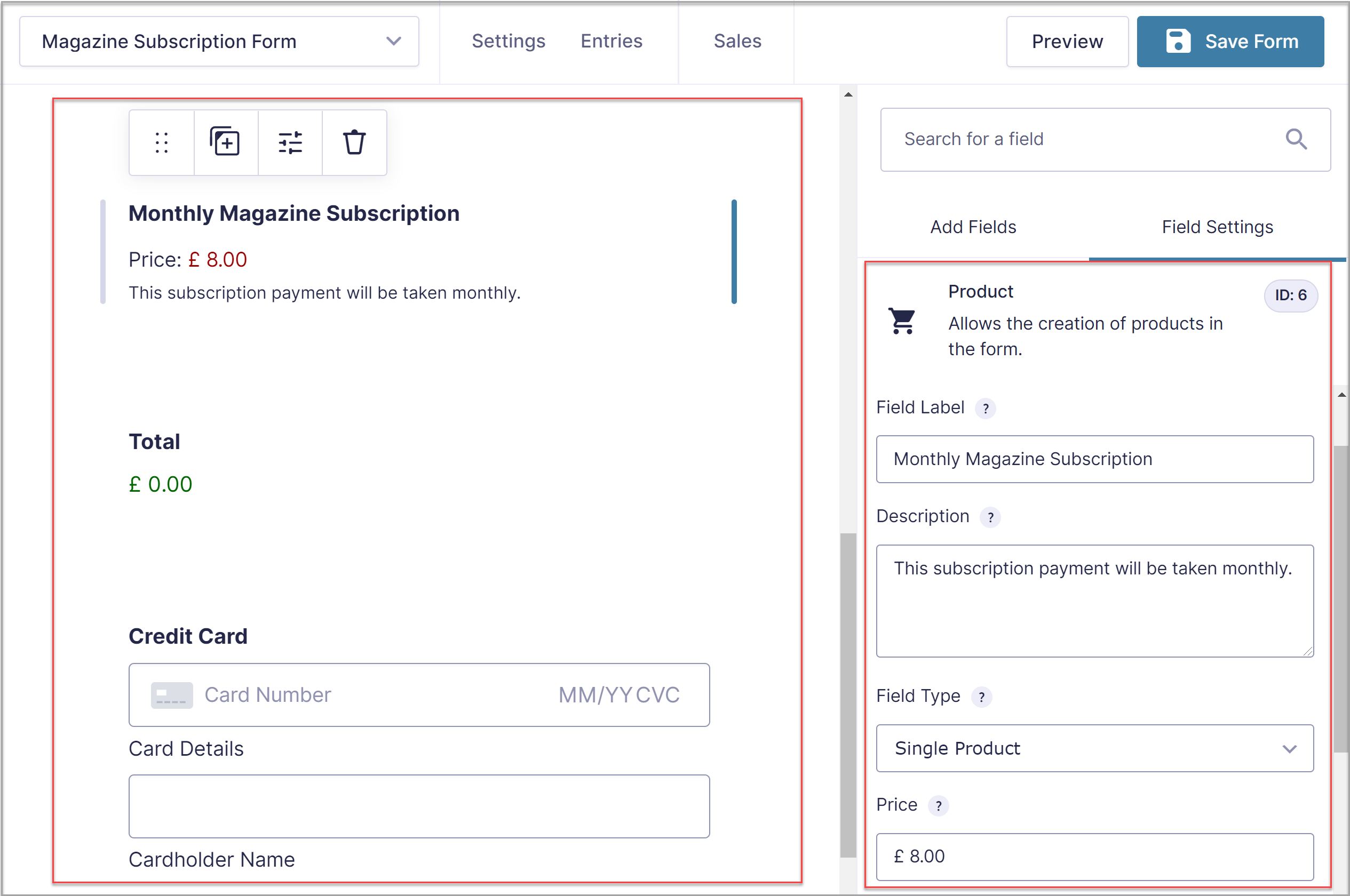
Task: Click the search magnifier icon
Action: click(x=1296, y=139)
